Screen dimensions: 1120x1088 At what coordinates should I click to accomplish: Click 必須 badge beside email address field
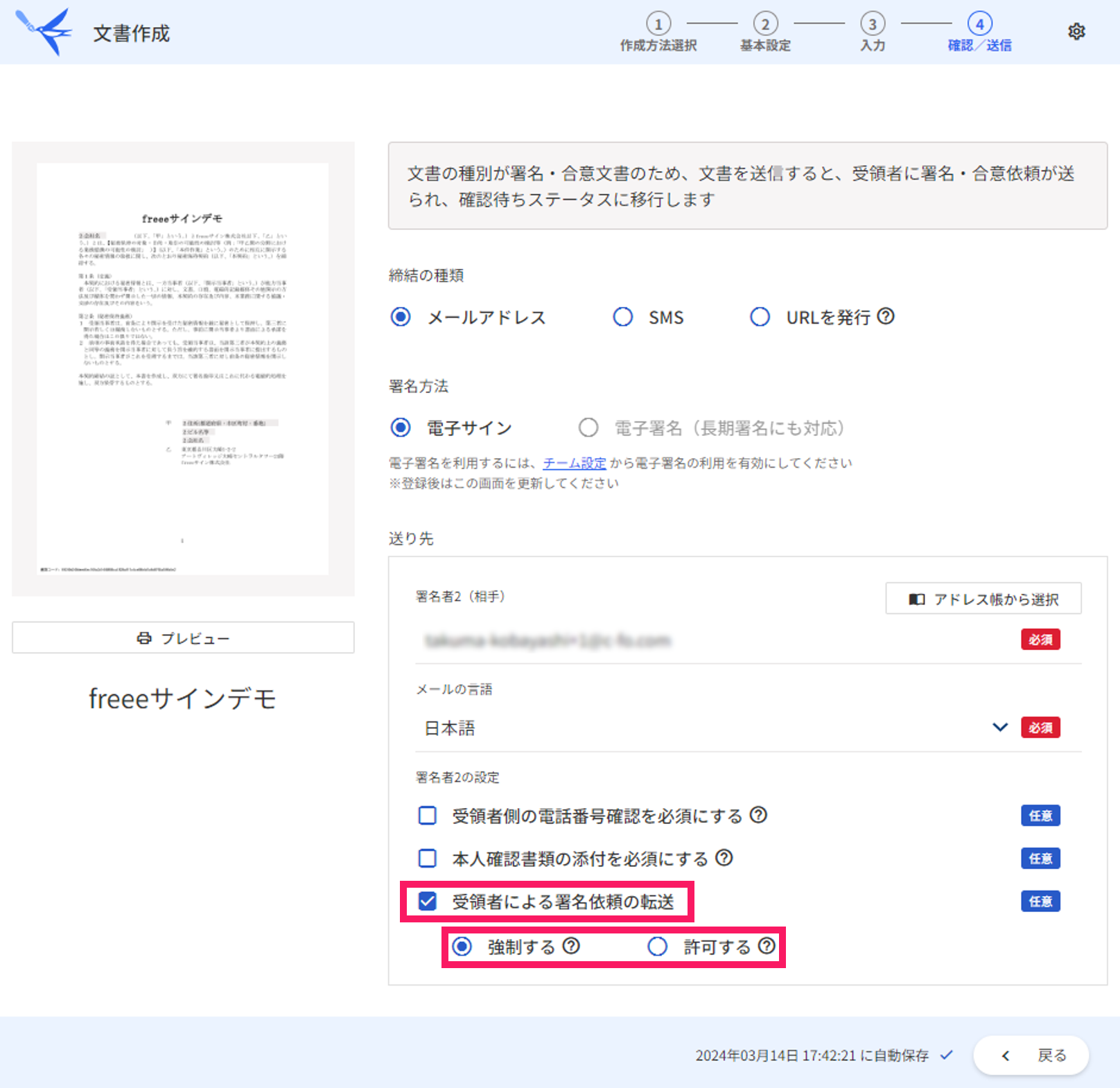coord(1040,640)
